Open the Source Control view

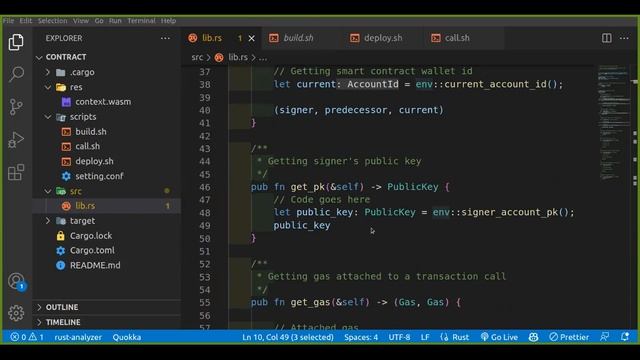[16, 107]
